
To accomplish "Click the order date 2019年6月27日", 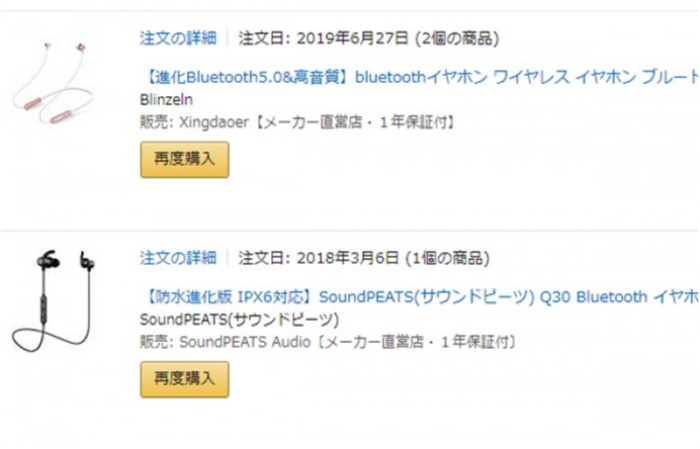I will tap(350, 39).
